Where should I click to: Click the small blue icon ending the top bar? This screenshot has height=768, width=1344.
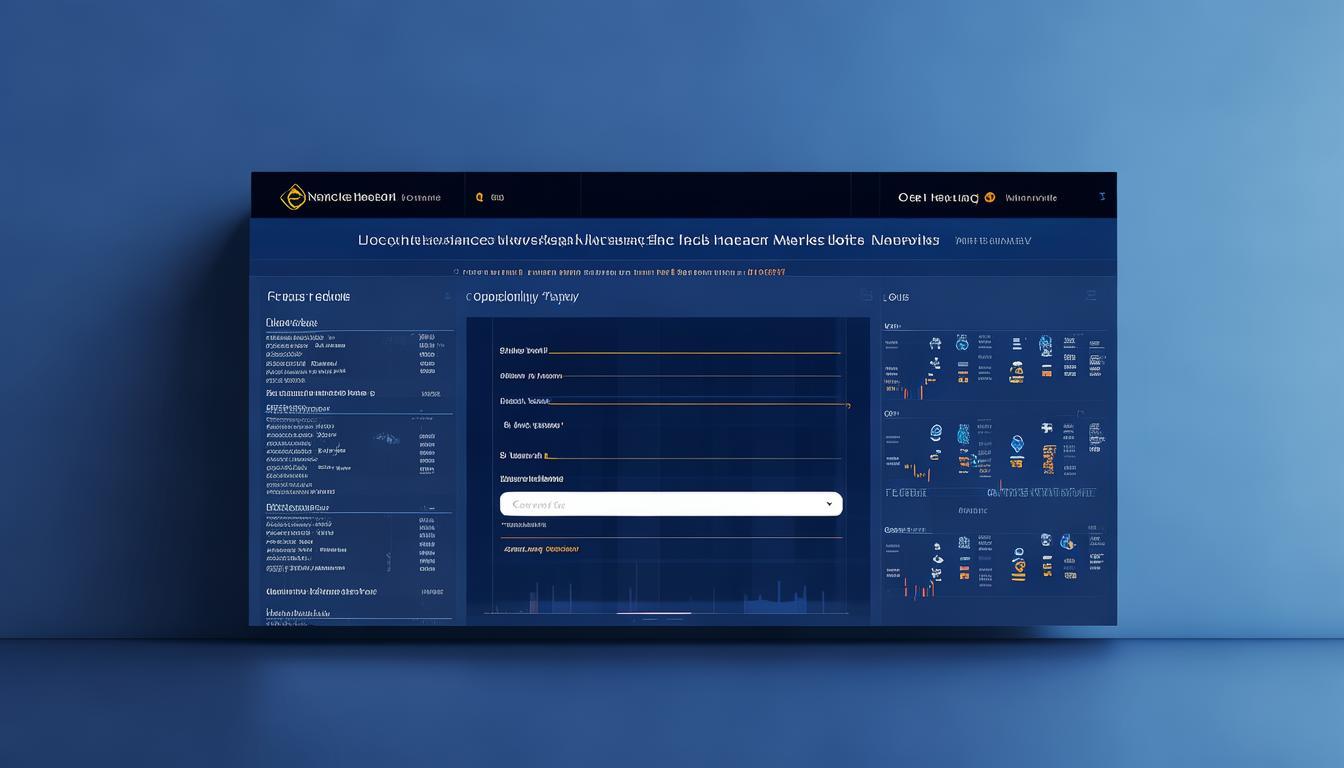[x=1101, y=197]
